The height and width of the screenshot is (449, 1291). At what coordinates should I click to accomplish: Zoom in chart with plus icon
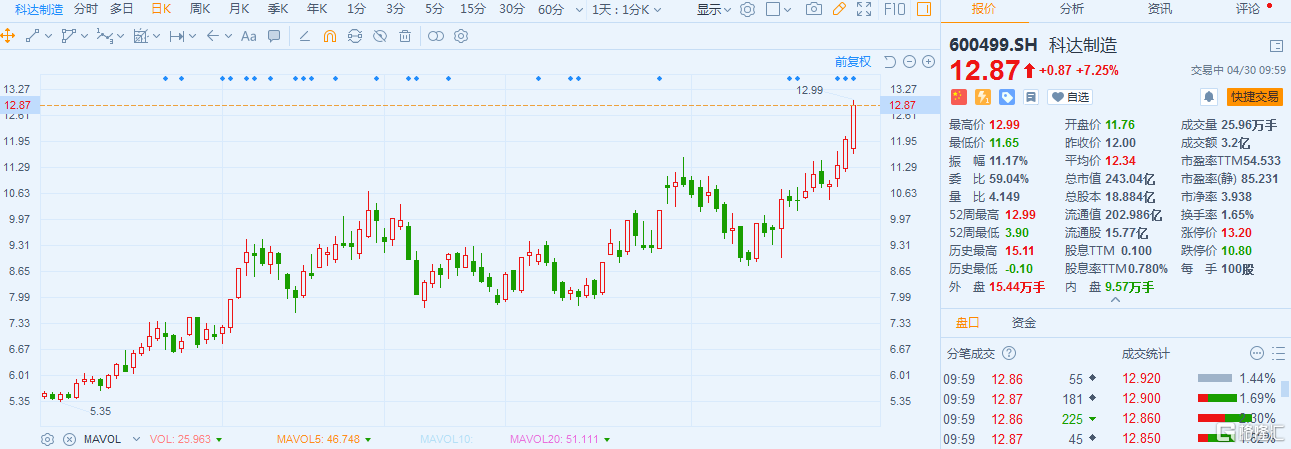[929, 61]
